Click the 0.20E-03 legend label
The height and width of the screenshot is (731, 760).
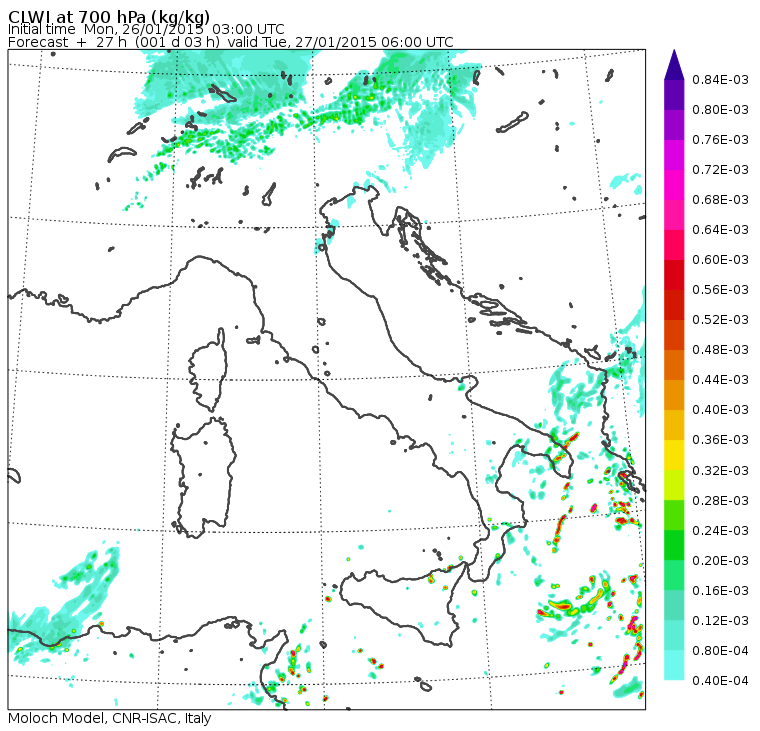click(x=720, y=561)
